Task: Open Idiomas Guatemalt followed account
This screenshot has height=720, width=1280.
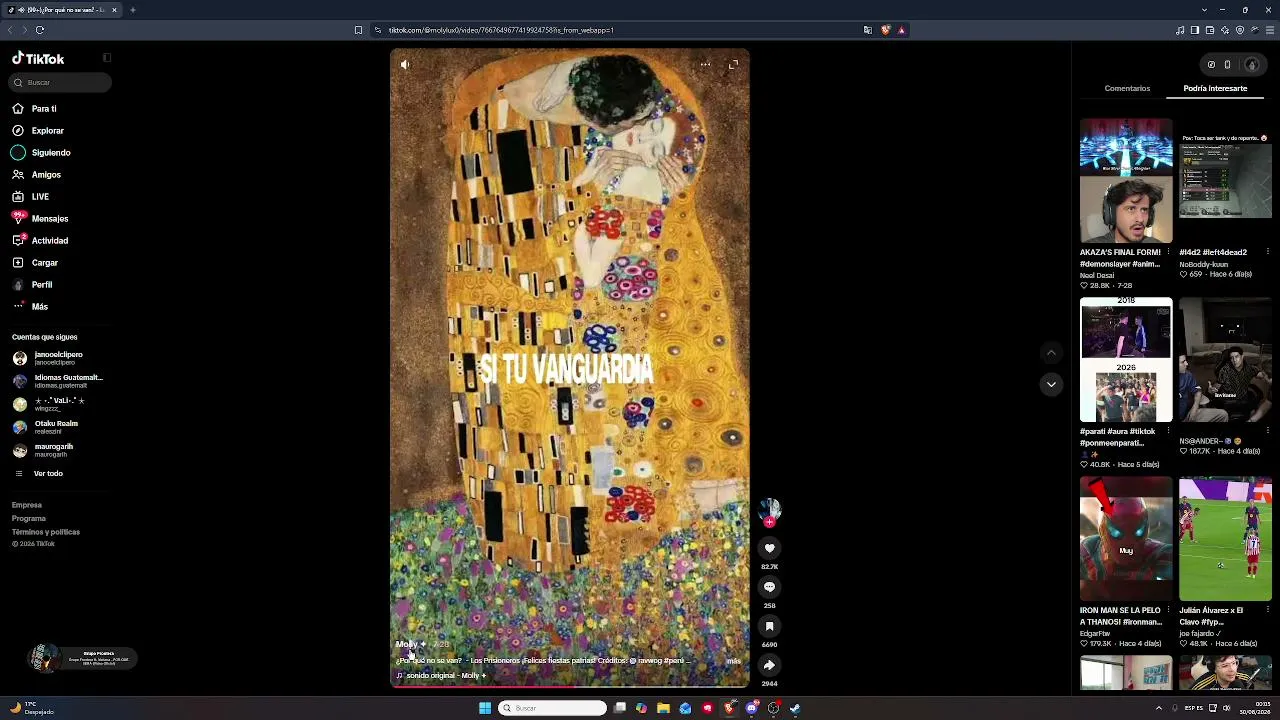Action: (x=60, y=381)
